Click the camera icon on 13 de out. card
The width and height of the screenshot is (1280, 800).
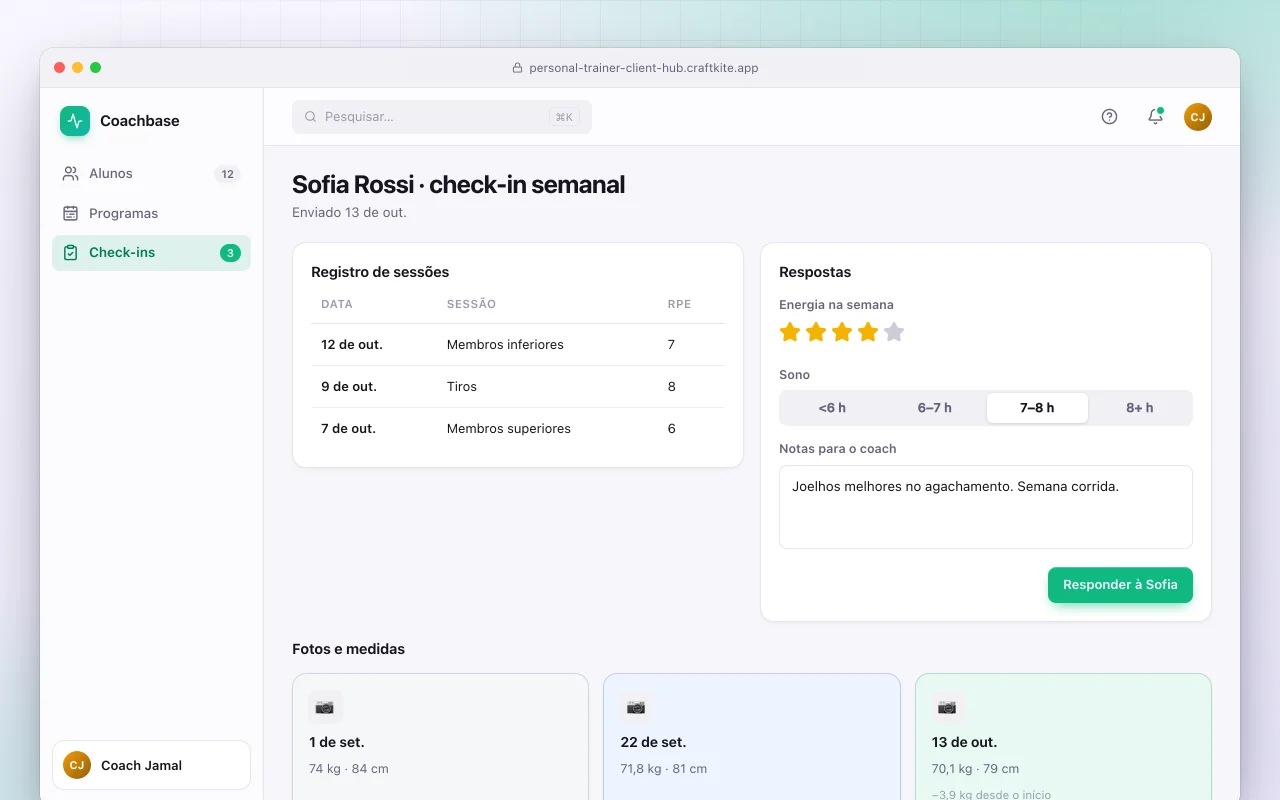pyautogui.click(x=947, y=707)
